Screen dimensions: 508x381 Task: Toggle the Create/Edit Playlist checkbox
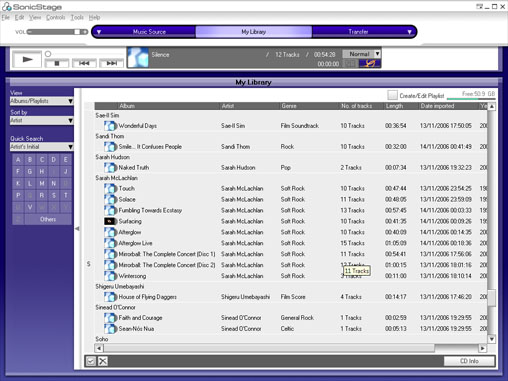(392, 95)
